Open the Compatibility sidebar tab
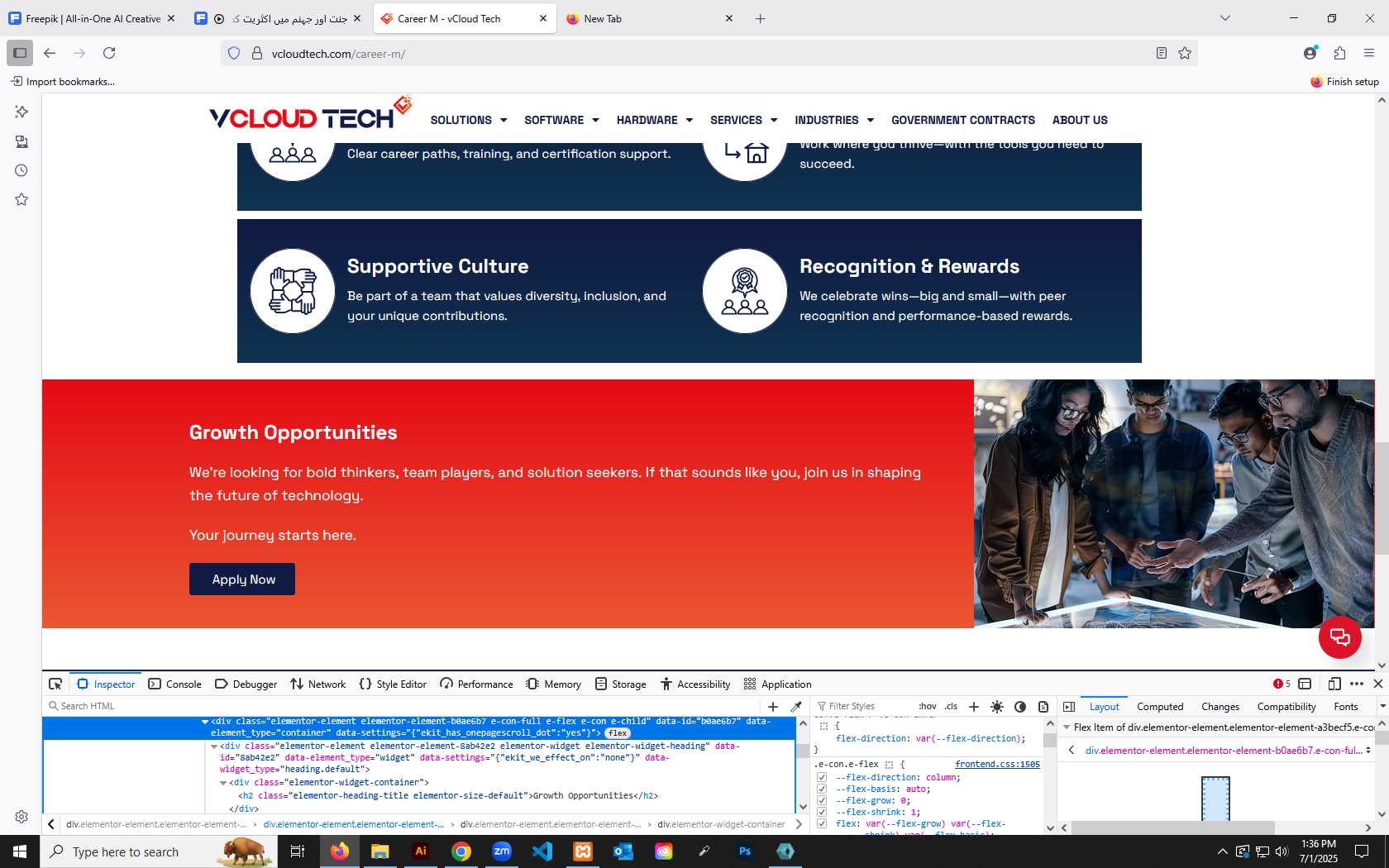Viewport: 1389px width, 868px height. click(1286, 707)
